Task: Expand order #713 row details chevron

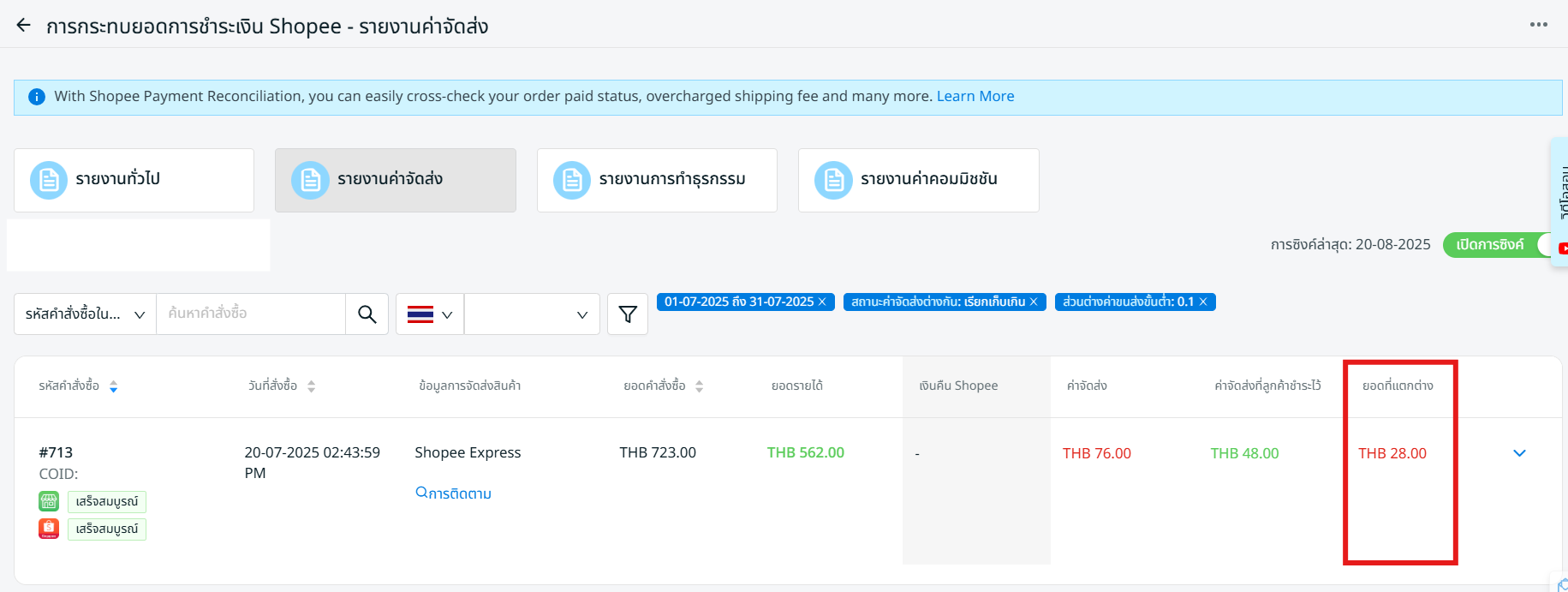Action: click(1519, 453)
